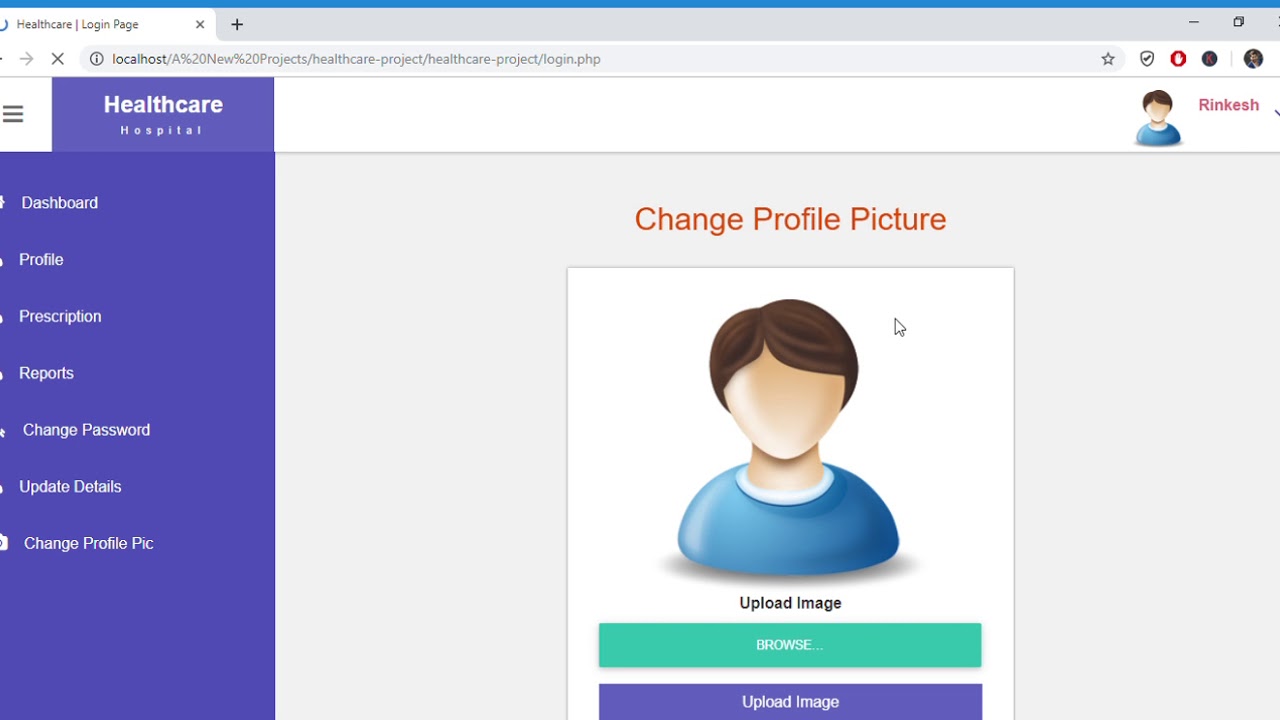The image size is (1280, 720).
Task: Click the dark round K extension icon
Action: pos(1209,59)
